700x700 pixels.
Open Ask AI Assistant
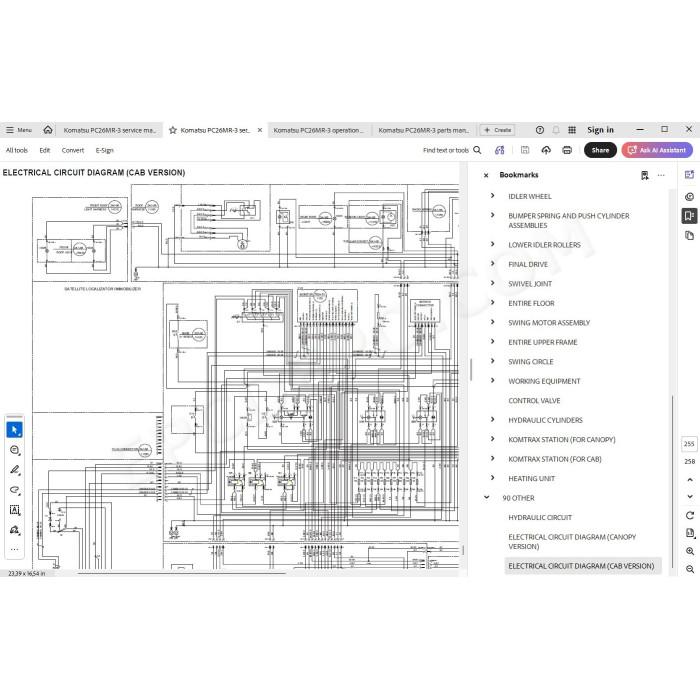coord(657,150)
